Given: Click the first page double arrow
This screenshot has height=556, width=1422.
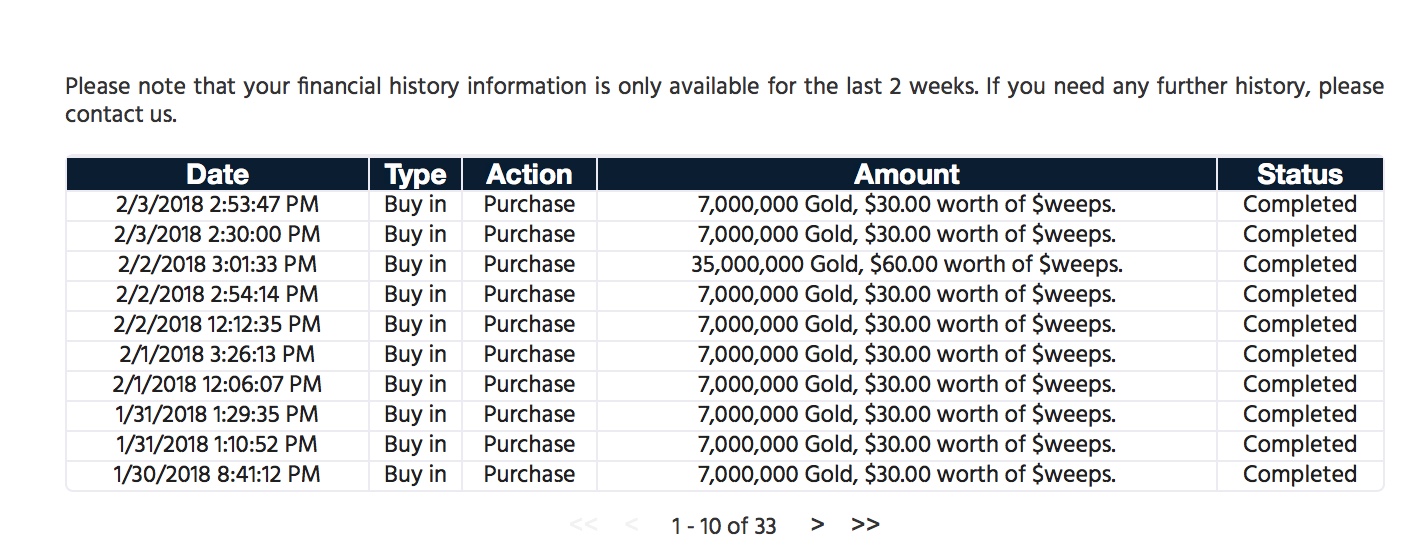Looking at the screenshot, I should coord(584,524).
